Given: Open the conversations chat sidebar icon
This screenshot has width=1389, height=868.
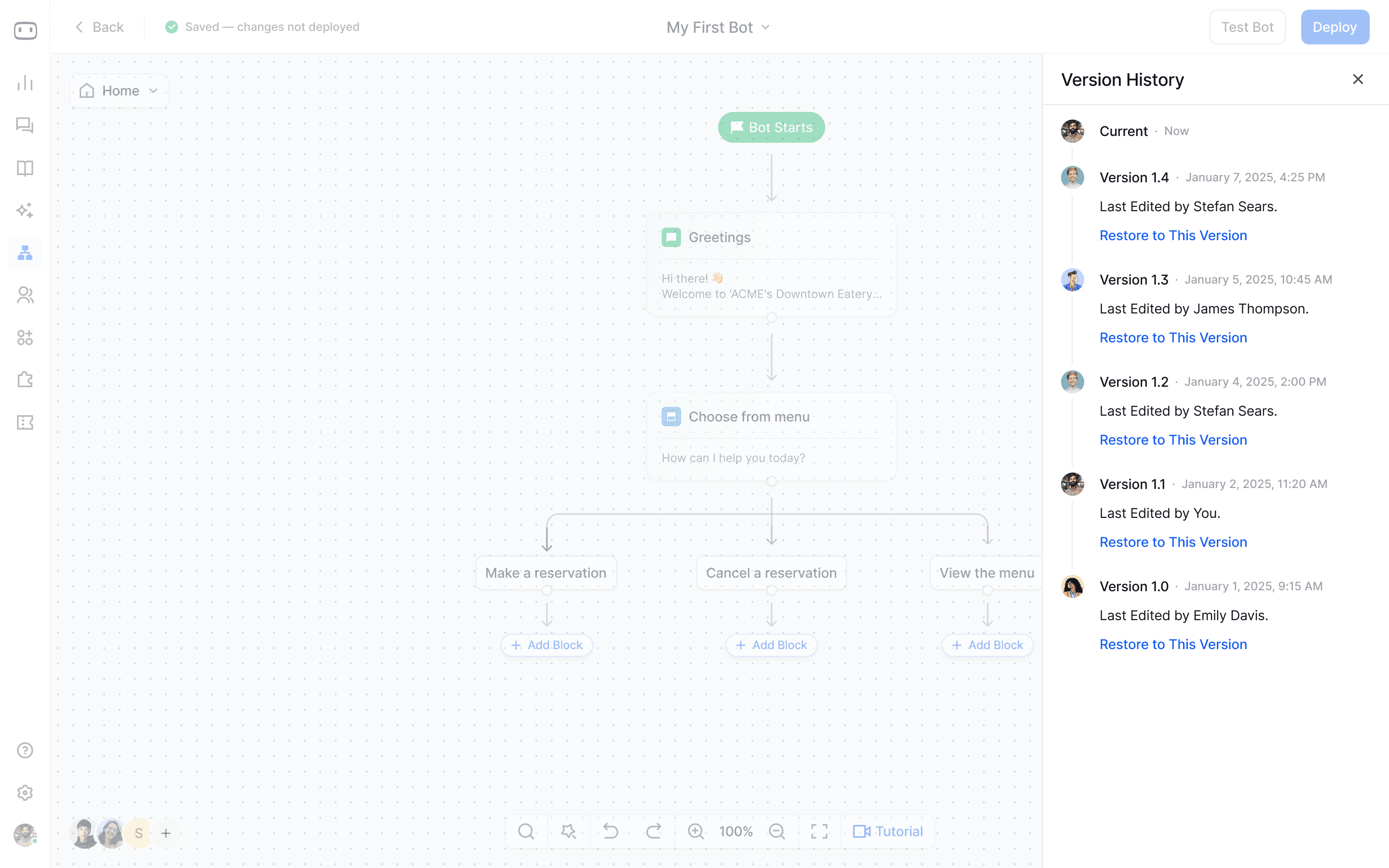Looking at the screenshot, I should (25, 126).
